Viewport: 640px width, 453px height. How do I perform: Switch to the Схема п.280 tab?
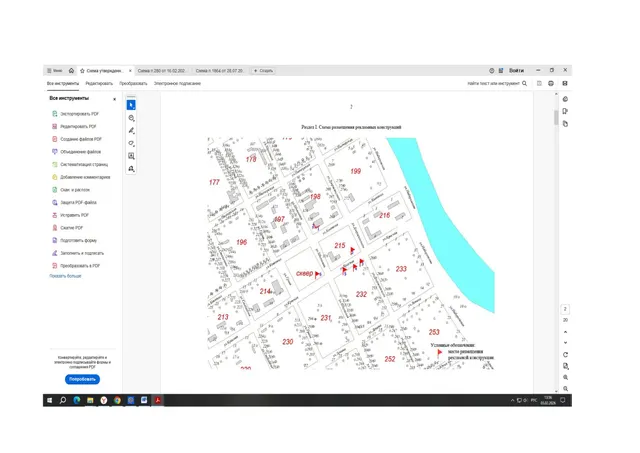coord(162,71)
